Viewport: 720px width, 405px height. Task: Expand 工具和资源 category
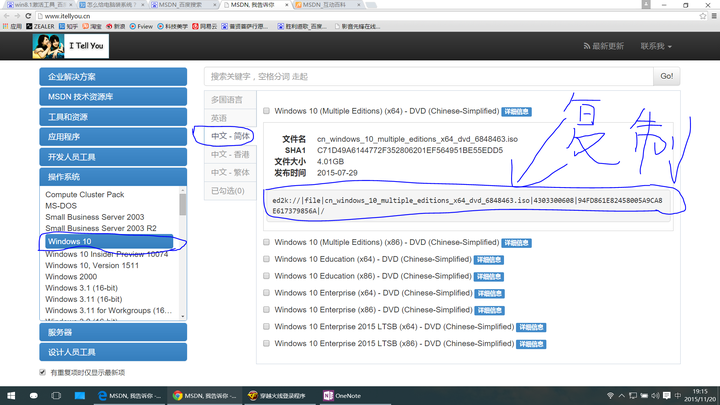click(x=113, y=117)
